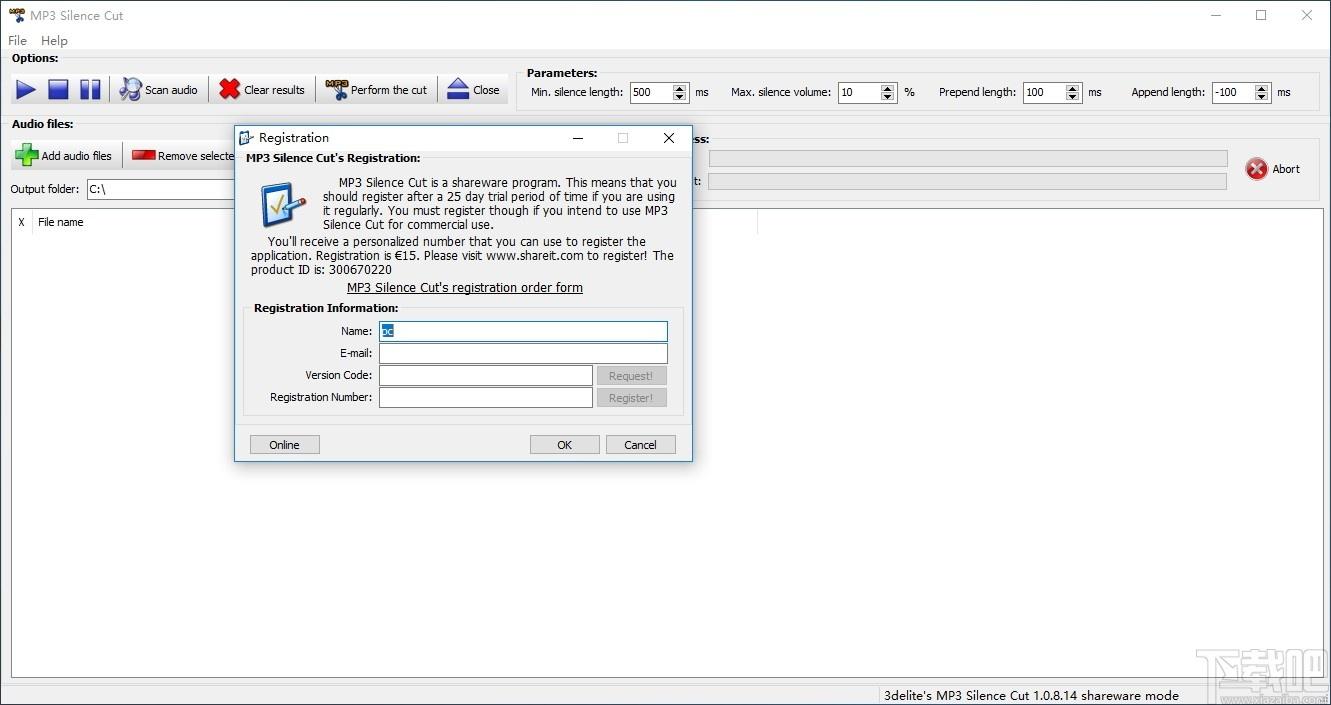This screenshot has height=705, width=1331.
Task: Click OK in the Registration dialog
Action: [x=565, y=445]
